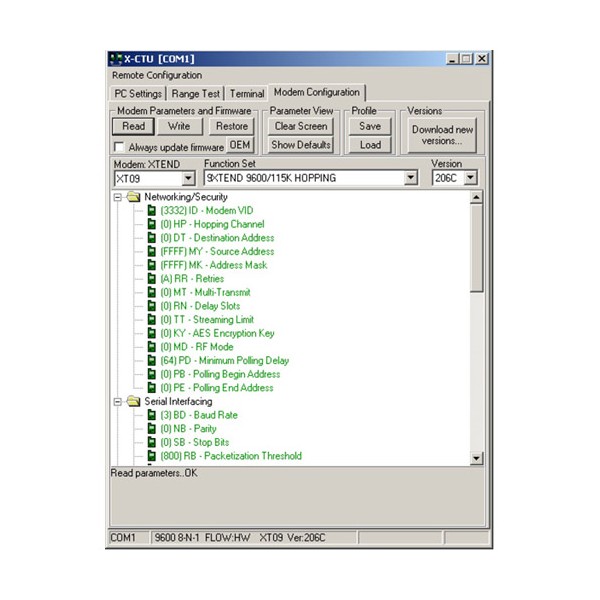Click the Write button

[179, 126]
